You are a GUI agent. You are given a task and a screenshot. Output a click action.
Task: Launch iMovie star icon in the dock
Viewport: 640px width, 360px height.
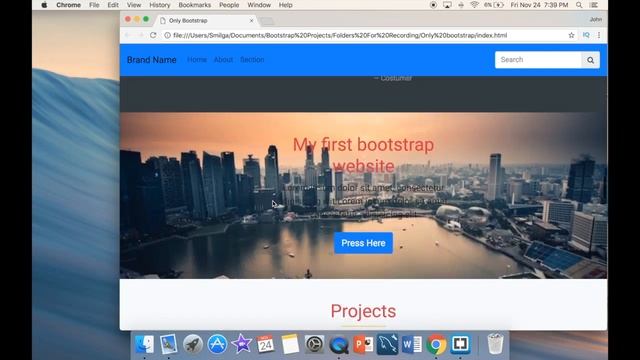241,344
